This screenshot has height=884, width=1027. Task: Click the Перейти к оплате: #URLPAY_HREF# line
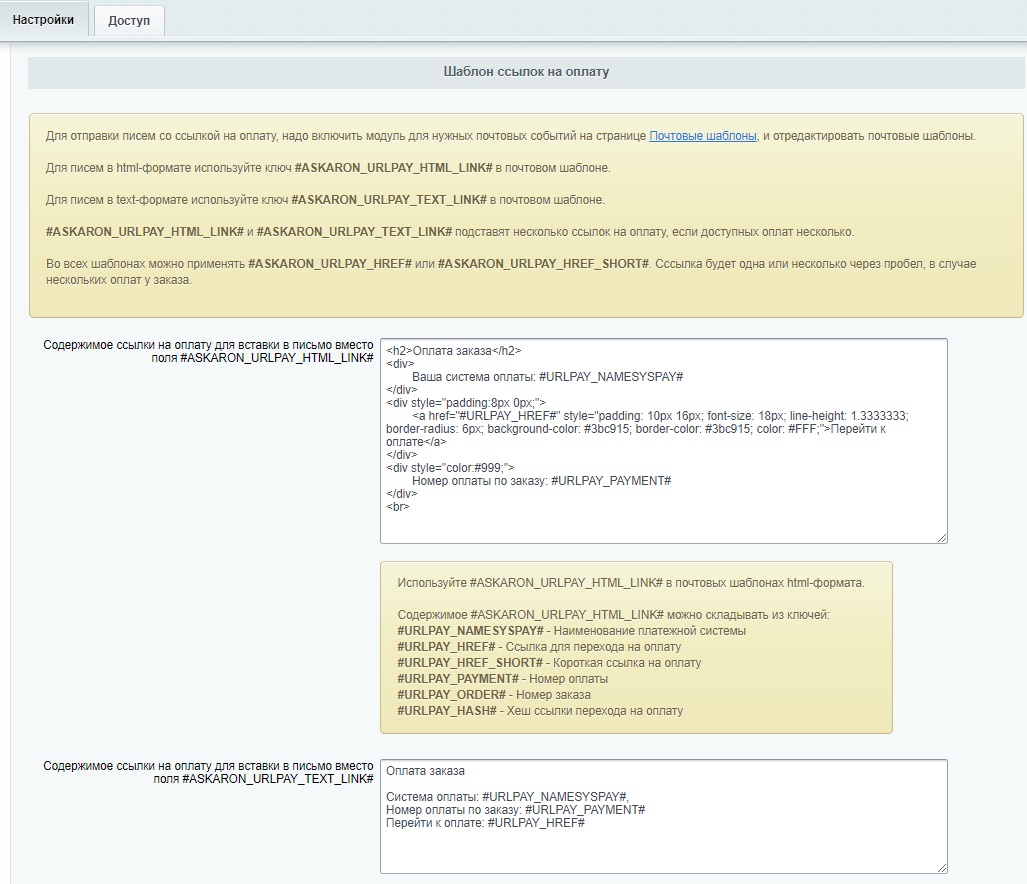(x=485, y=822)
